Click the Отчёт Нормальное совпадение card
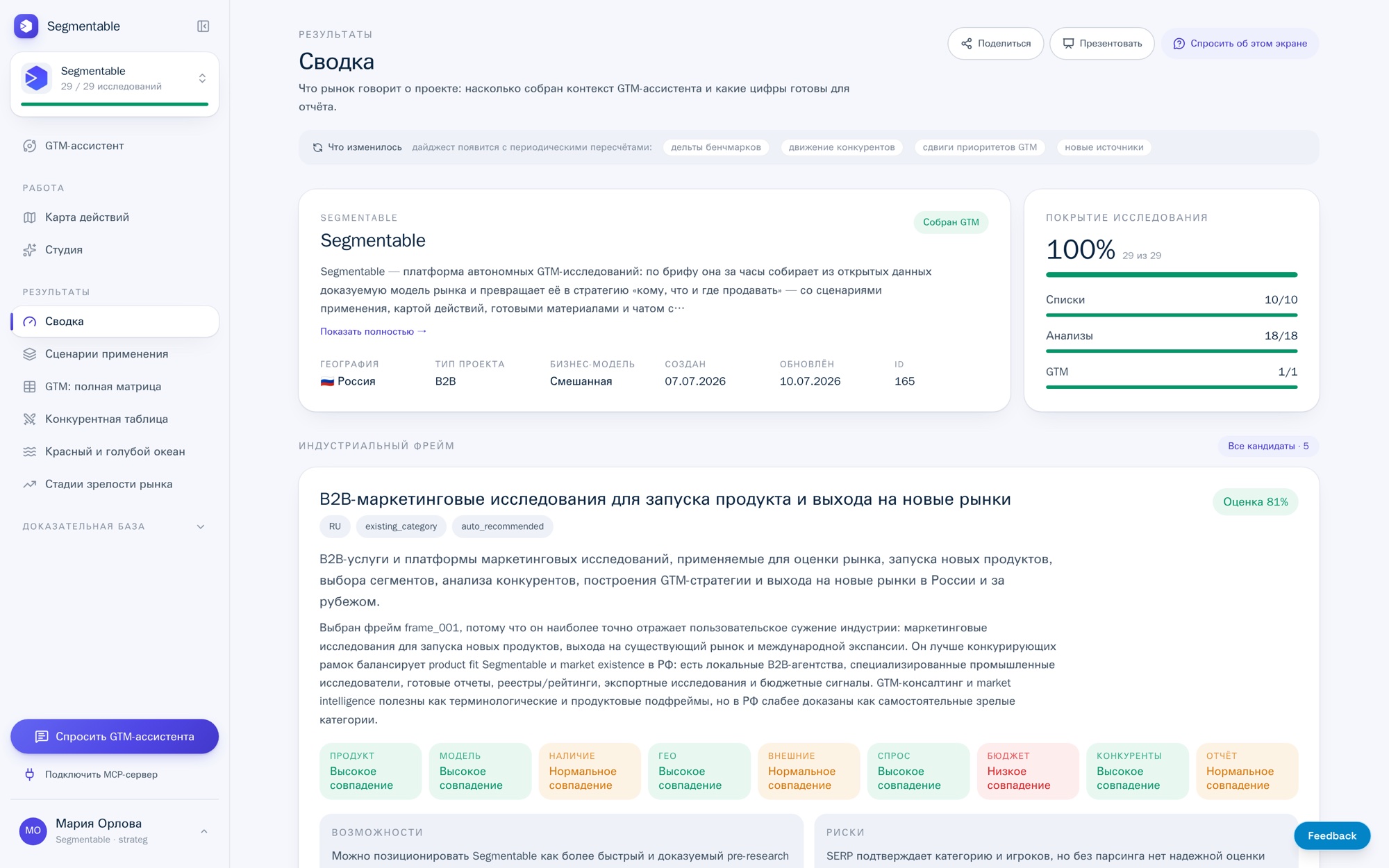1389x868 pixels. 1247,771
